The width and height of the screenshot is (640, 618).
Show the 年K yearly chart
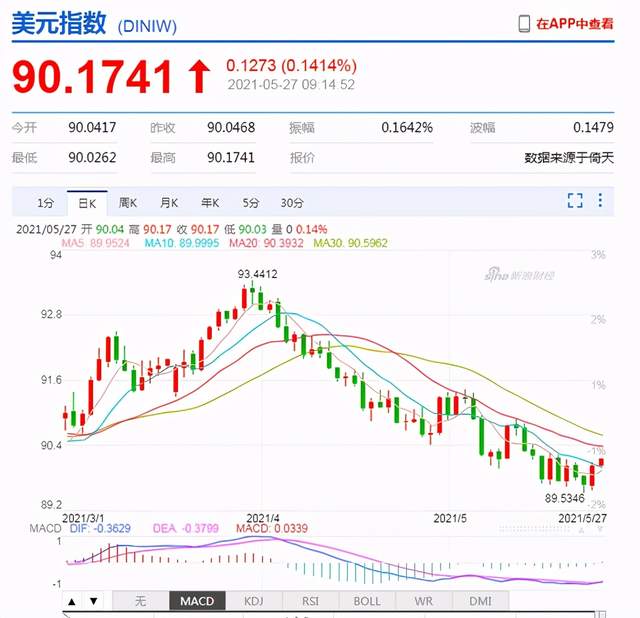(209, 202)
